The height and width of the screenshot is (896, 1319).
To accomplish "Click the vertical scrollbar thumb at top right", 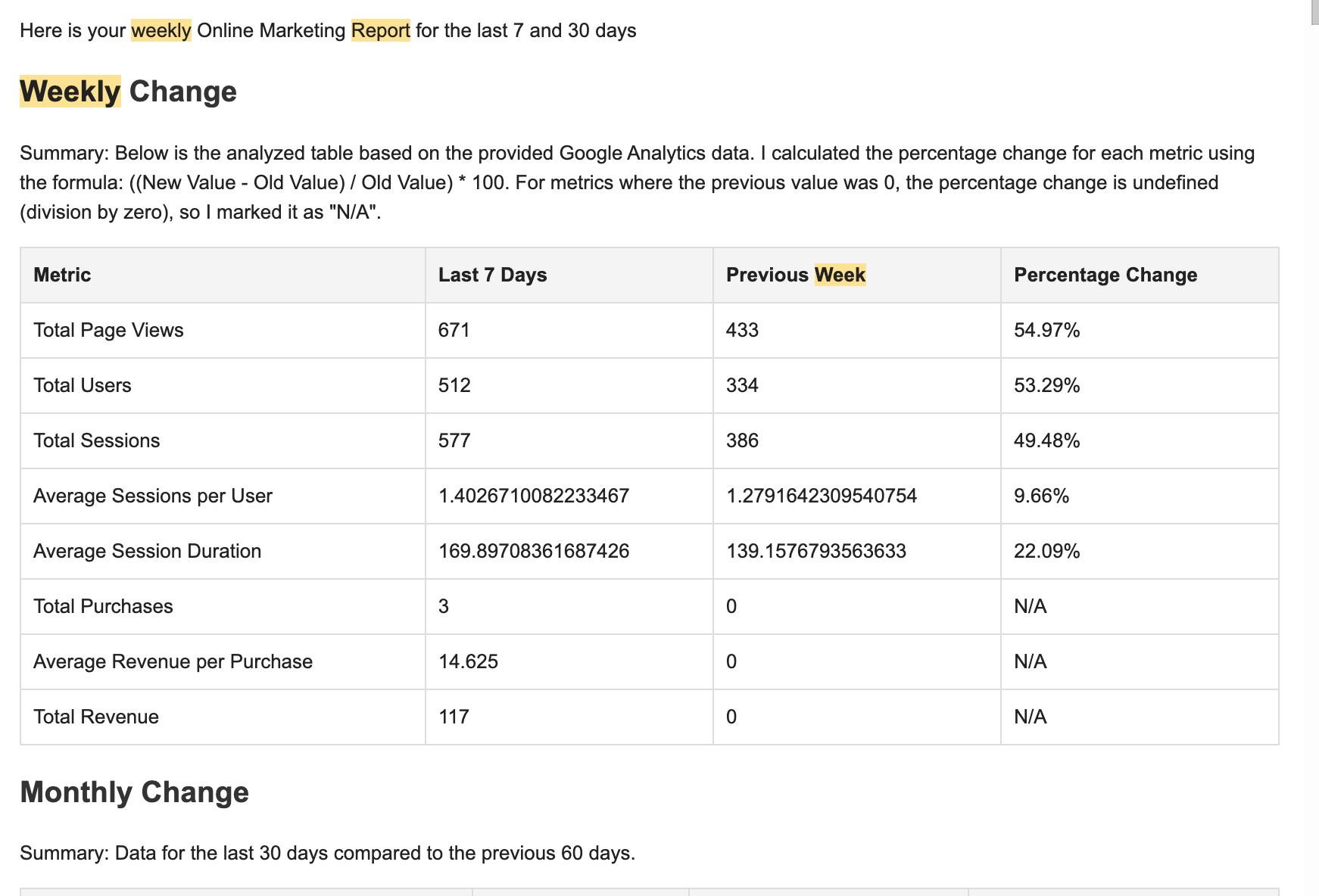I will (1315, 12).
